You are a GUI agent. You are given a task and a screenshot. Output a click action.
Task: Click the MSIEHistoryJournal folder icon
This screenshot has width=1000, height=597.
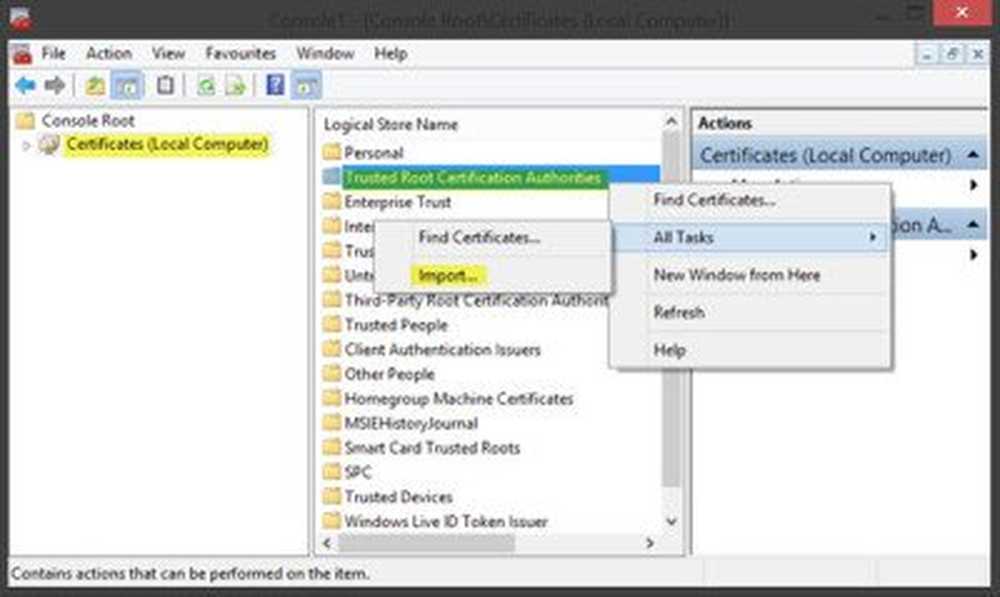(x=332, y=423)
